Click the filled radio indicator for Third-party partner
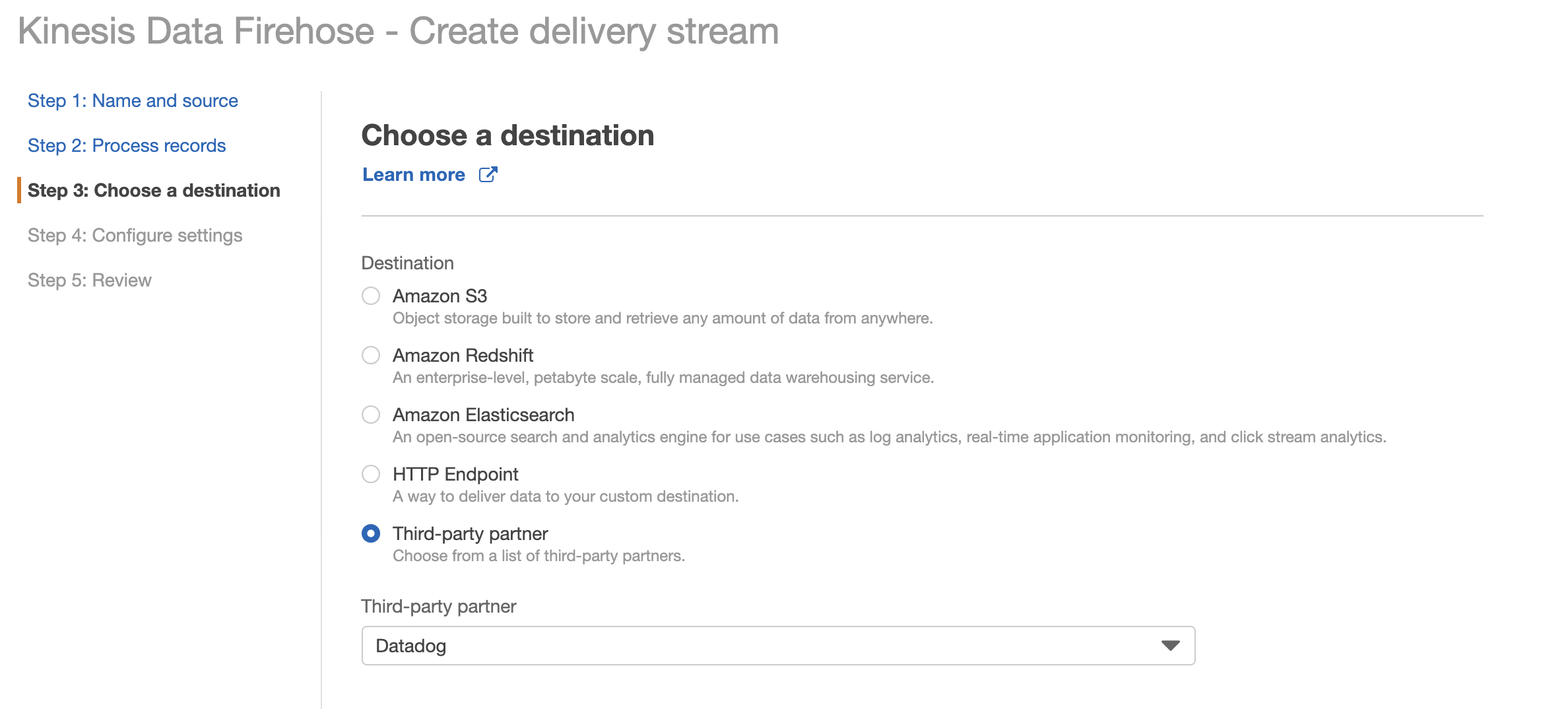 coord(372,533)
